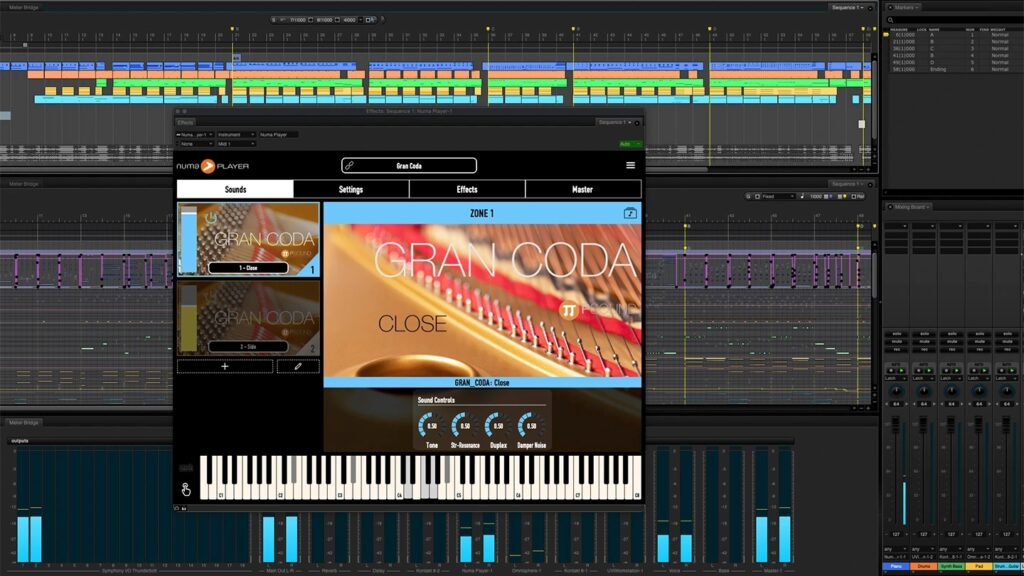Open the Instrument dropdown in Effects window

click(x=236, y=135)
